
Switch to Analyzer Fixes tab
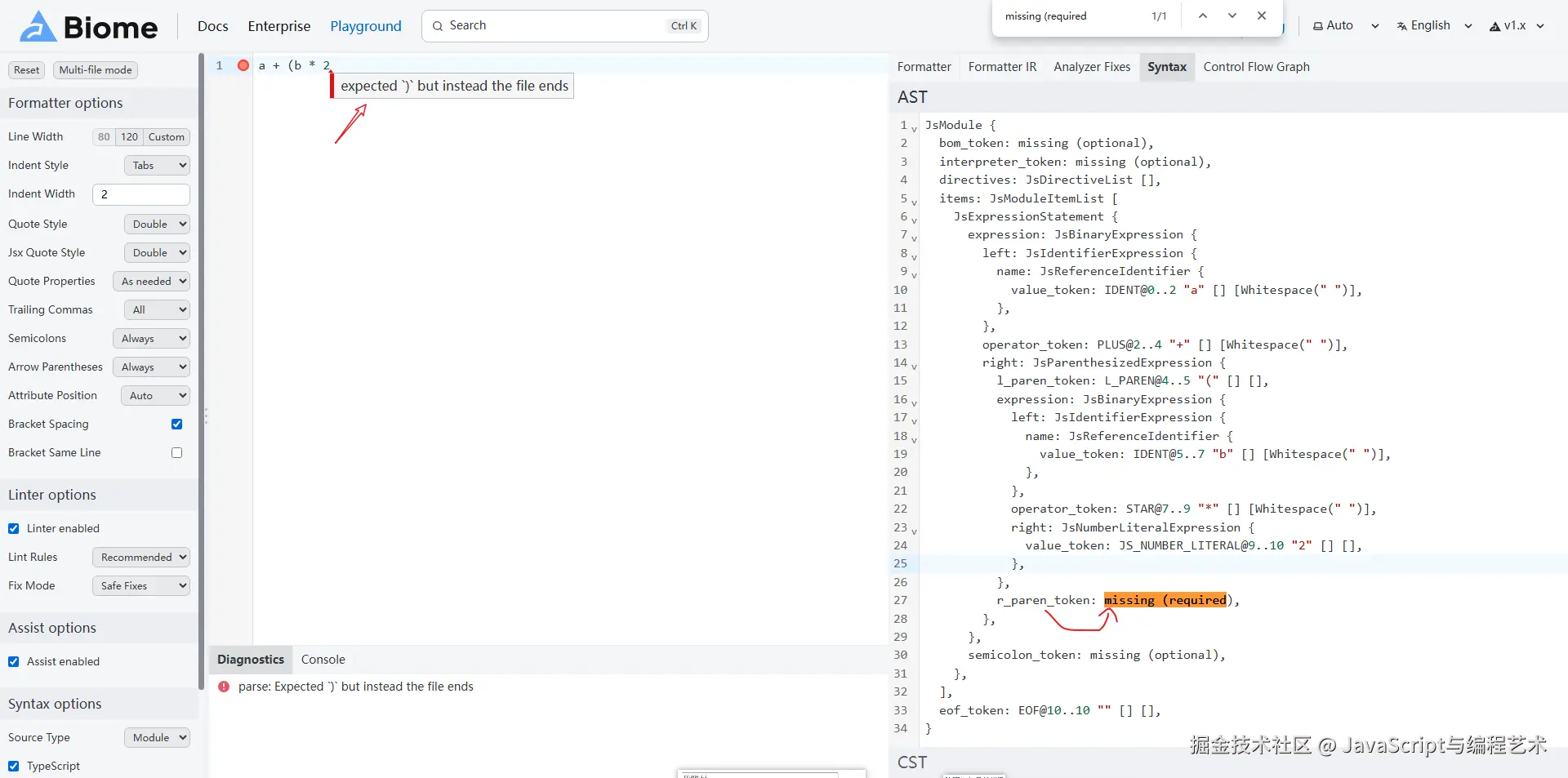point(1092,67)
